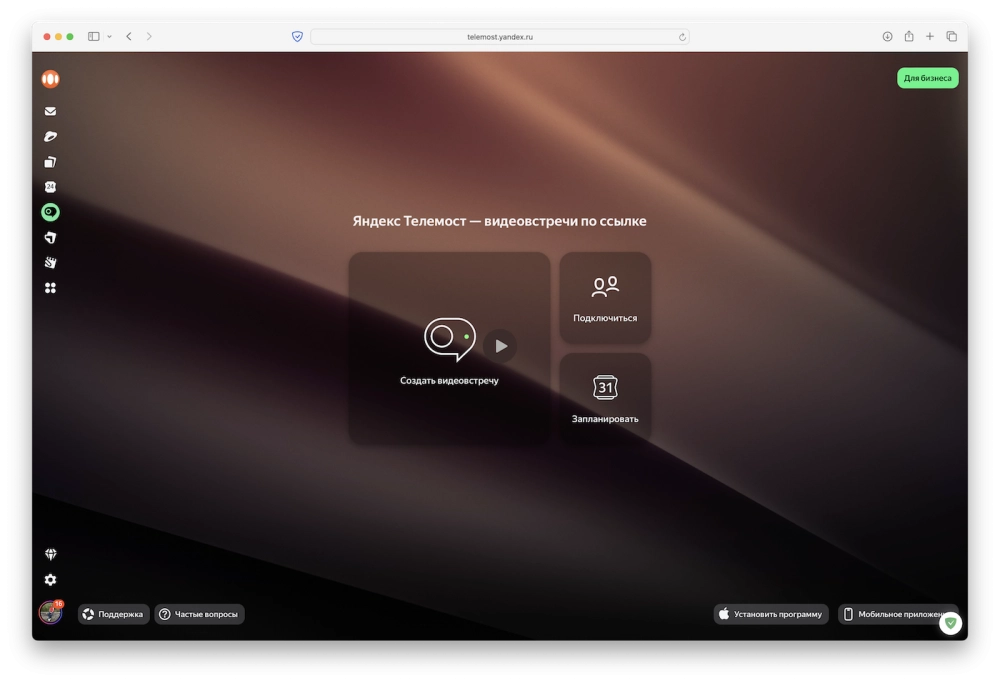The width and height of the screenshot is (1000, 683).
Task: Click the Подключиться tile
Action: pyautogui.click(x=605, y=298)
